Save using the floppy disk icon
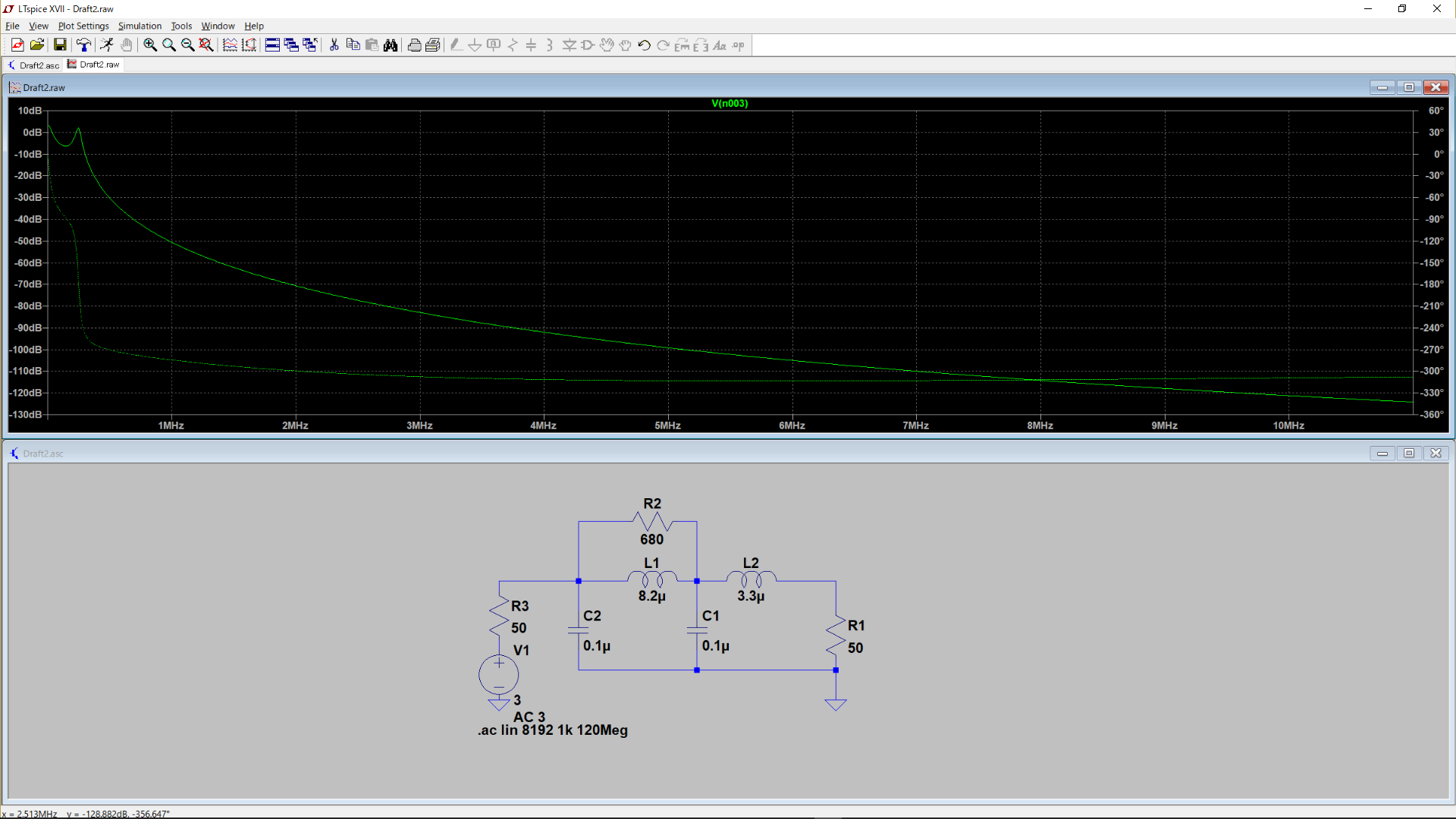This screenshot has width=1456, height=819. coord(60,45)
